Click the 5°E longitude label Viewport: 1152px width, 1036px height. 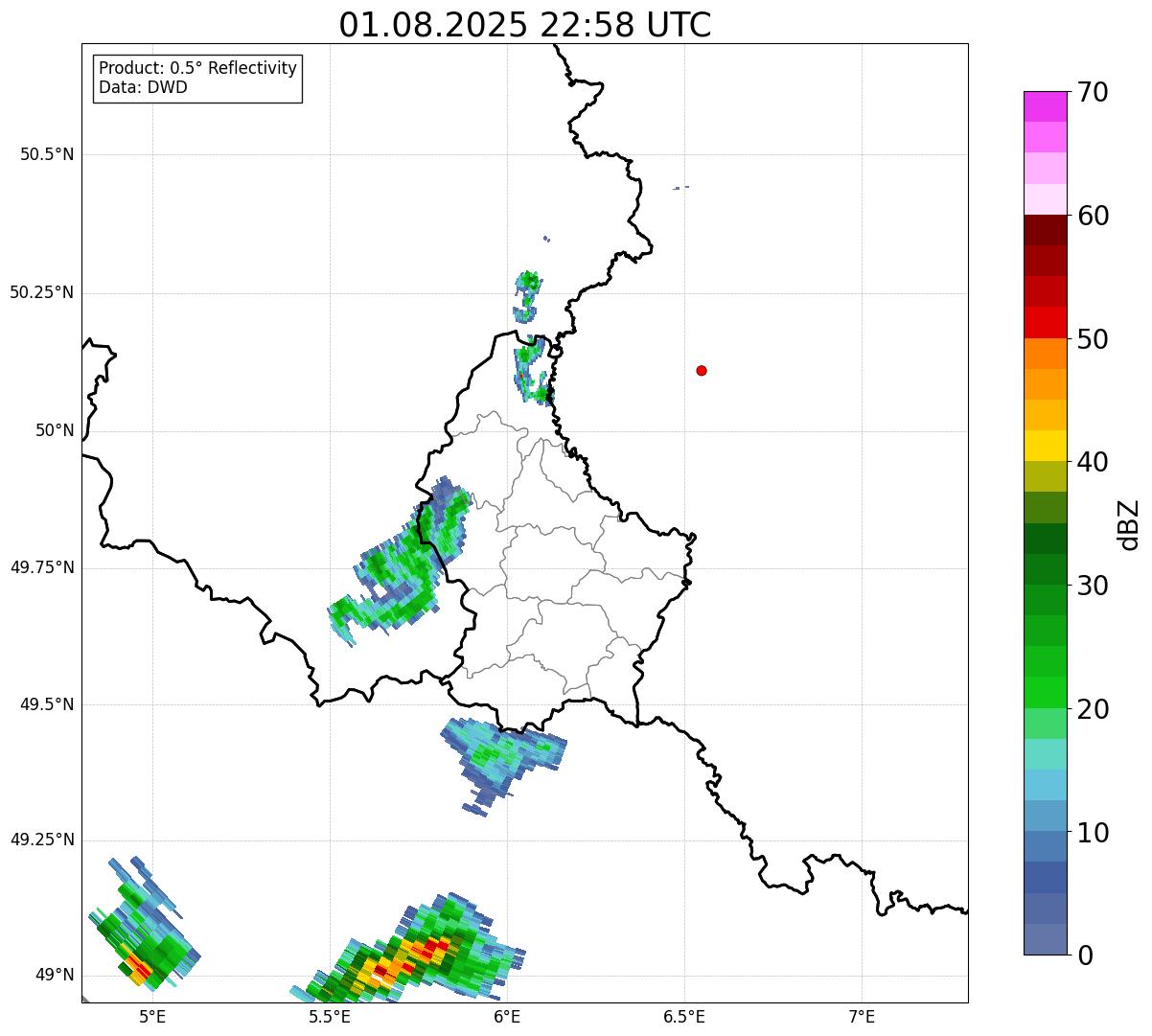(152, 1017)
